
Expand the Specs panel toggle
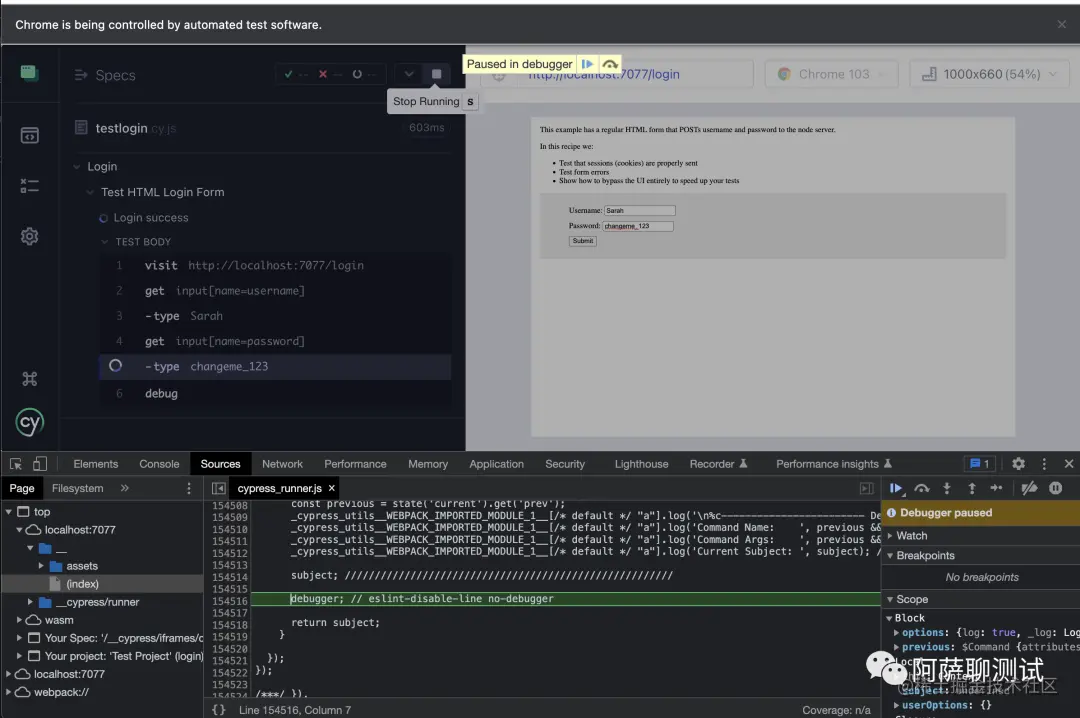point(81,74)
